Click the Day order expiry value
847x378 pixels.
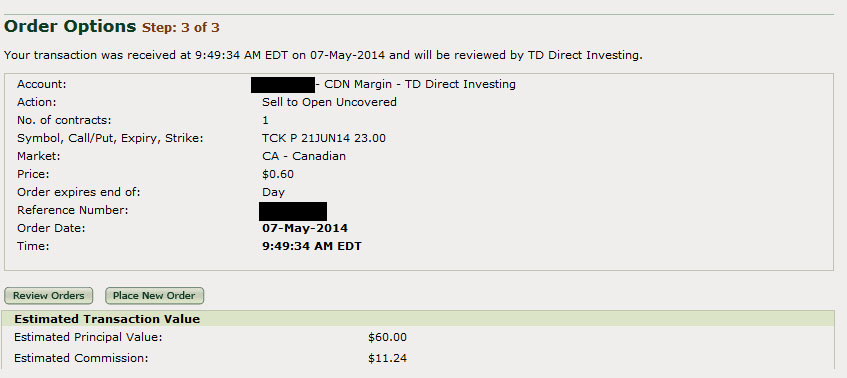click(x=273, y=192)
